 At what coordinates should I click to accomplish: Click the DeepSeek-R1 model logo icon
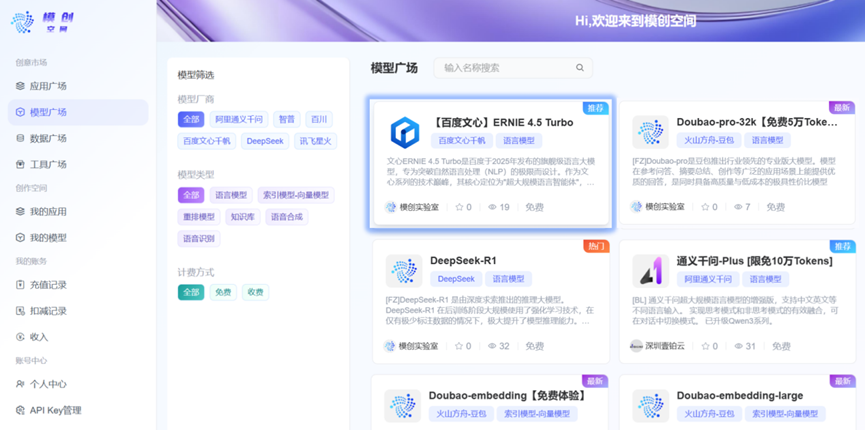tap(404, 270)
